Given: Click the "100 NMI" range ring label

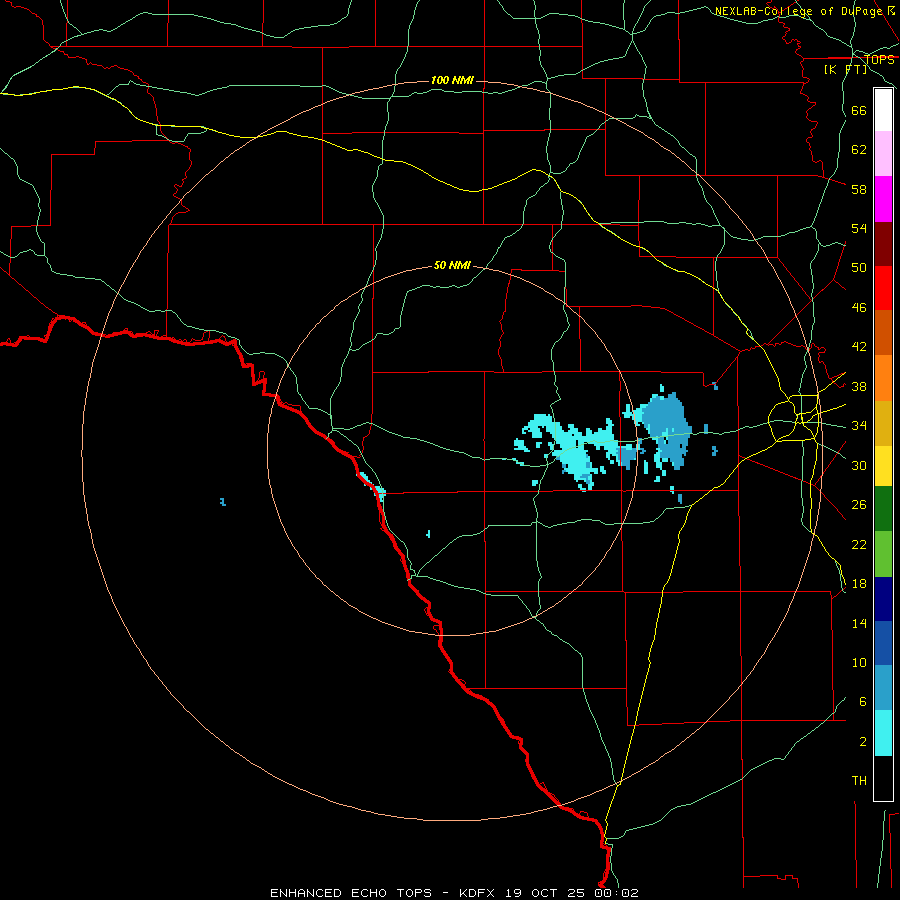Looking at the screenshot, I should tap(452, 80).
